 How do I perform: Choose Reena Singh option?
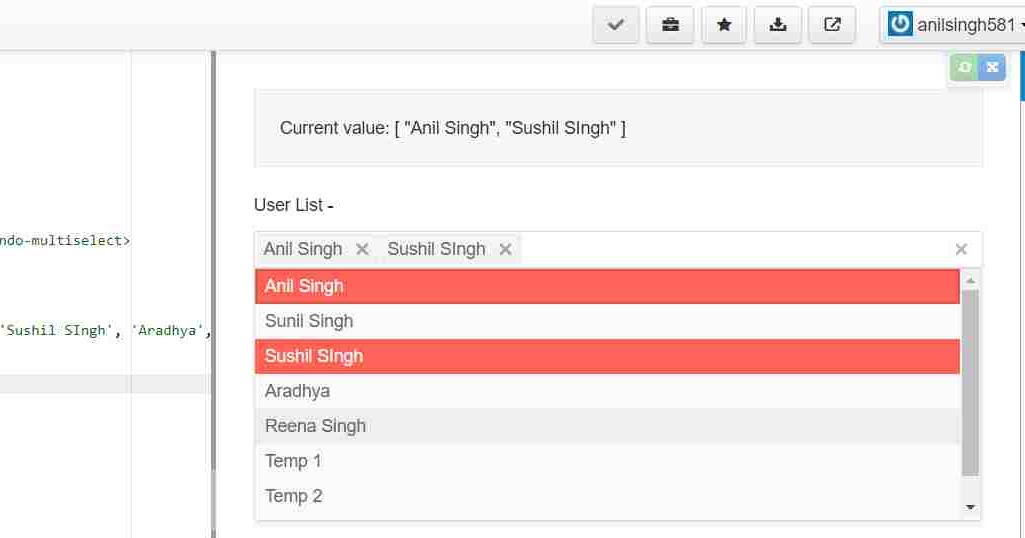coord(607,426)
